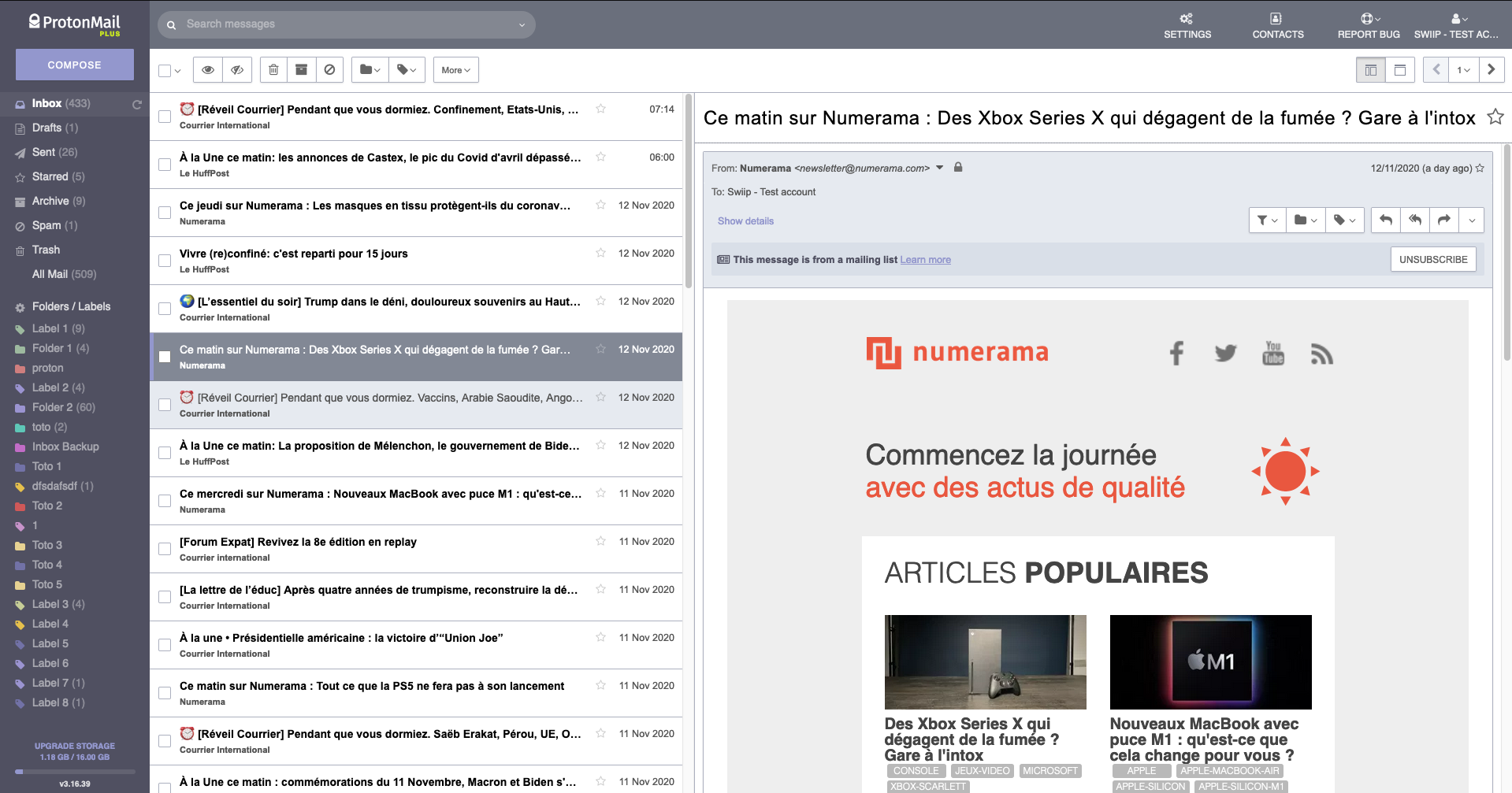This screenshot has height=793, width=1512.
Task: Go to next page of messages
Action: [x=1492, y=69]
